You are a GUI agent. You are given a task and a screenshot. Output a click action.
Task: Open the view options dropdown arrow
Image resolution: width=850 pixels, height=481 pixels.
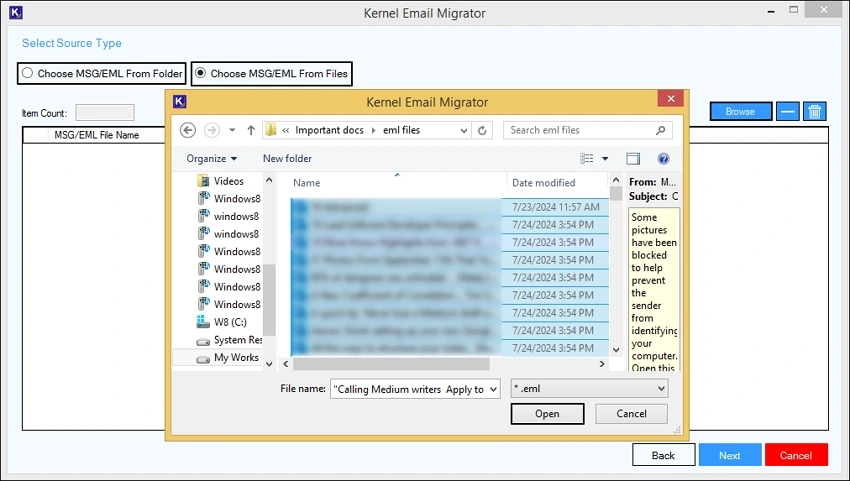click(x=605, y=158)
